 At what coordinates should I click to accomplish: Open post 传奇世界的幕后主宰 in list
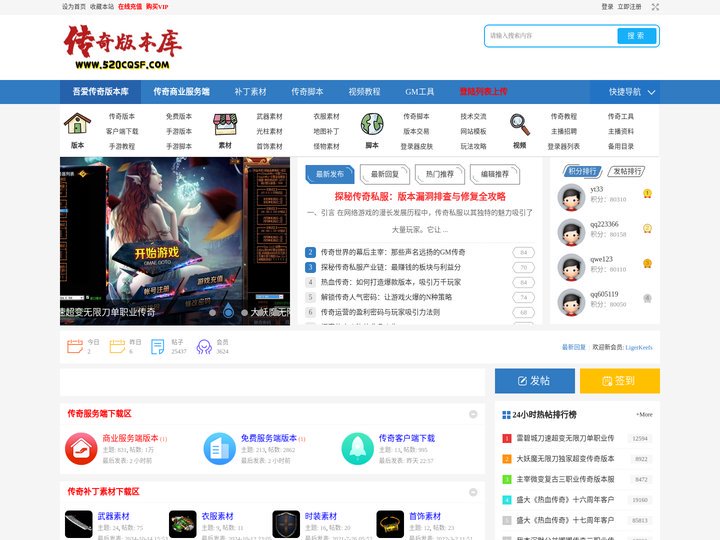coord(393,252)
